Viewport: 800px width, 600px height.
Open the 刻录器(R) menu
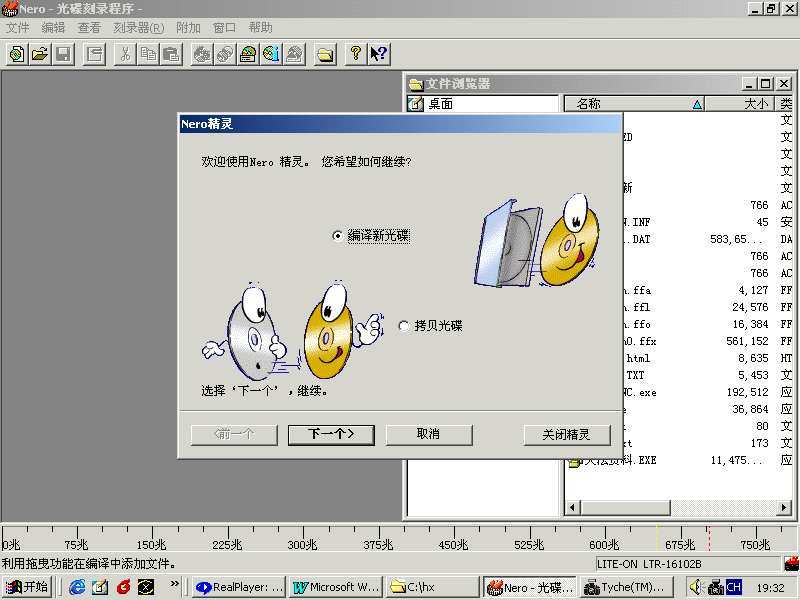click(x=138, y=28)
